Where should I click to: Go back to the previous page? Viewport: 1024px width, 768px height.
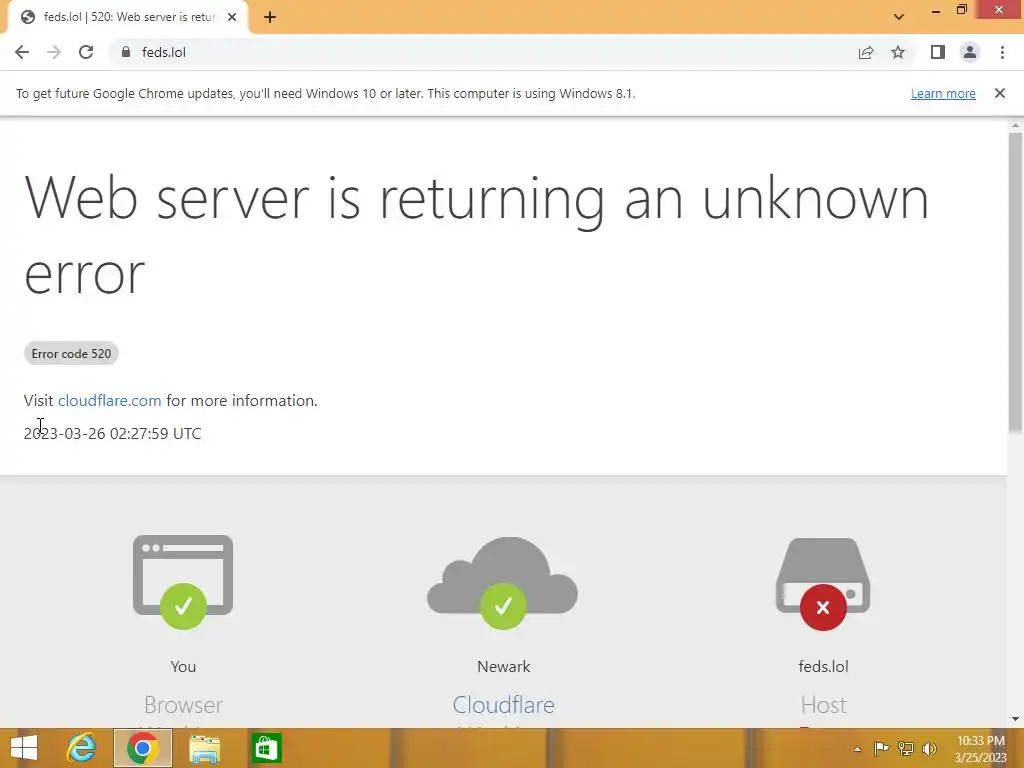click(22, 52)
